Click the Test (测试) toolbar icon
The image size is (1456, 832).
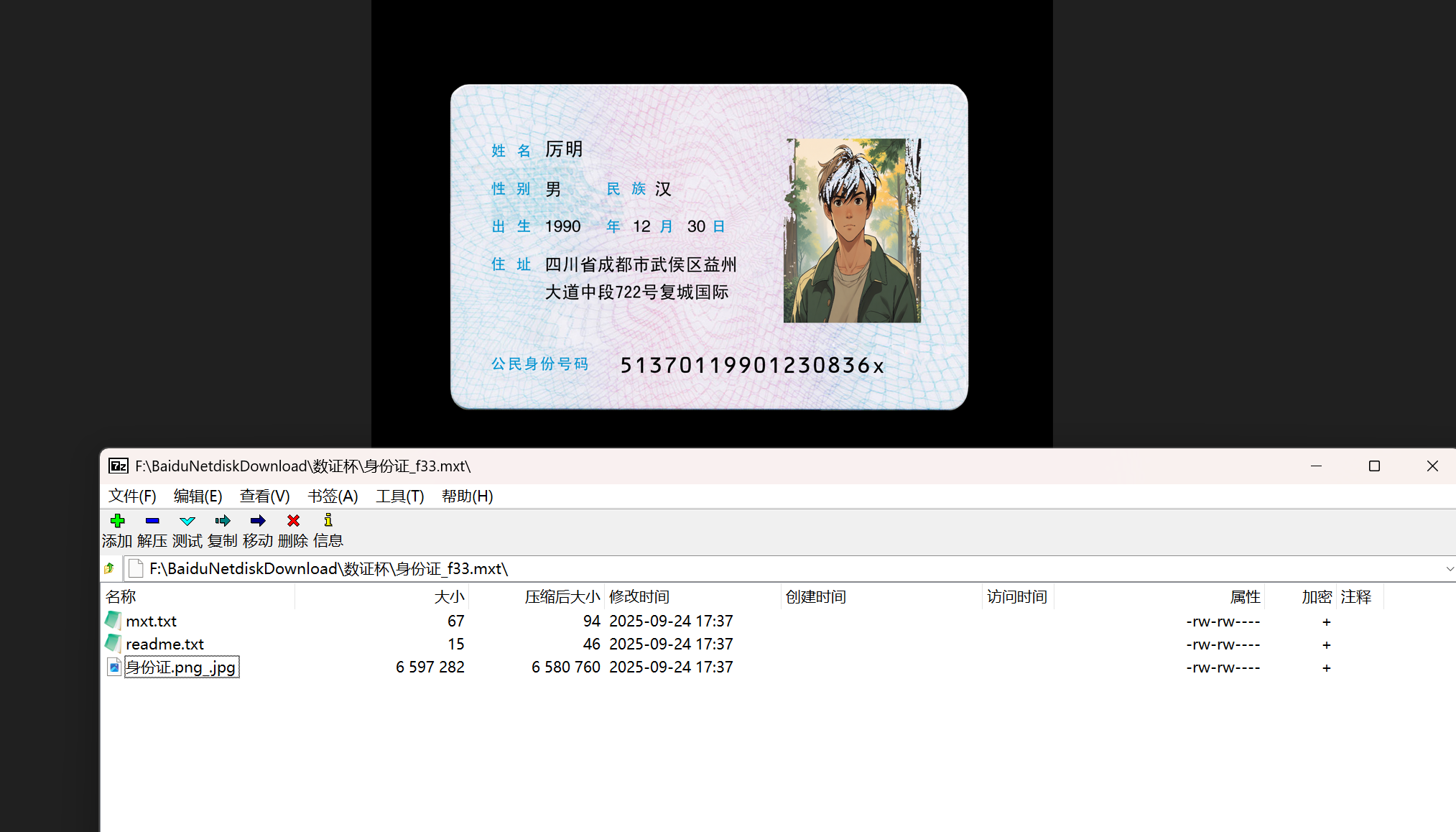click(187, 521)
